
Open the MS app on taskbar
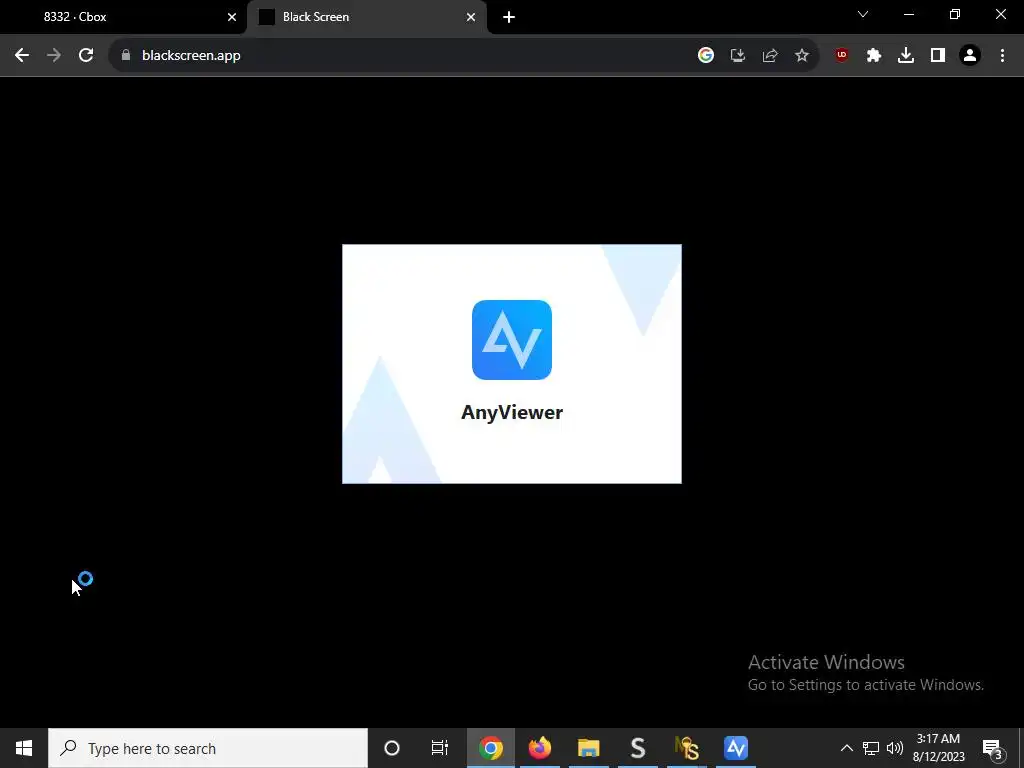[686, 748]
